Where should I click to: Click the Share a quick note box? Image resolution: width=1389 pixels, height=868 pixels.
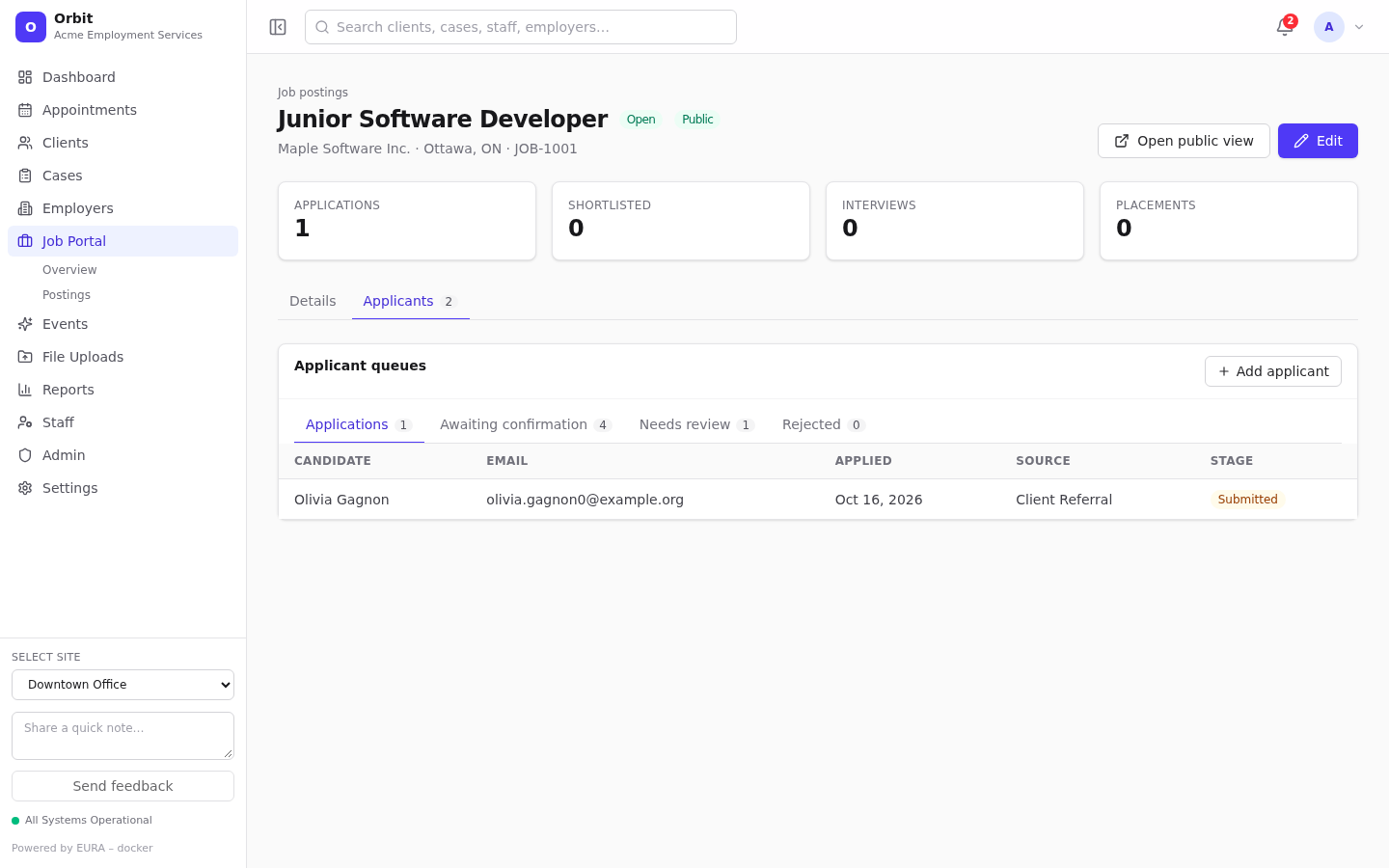(x=123, y=736)
